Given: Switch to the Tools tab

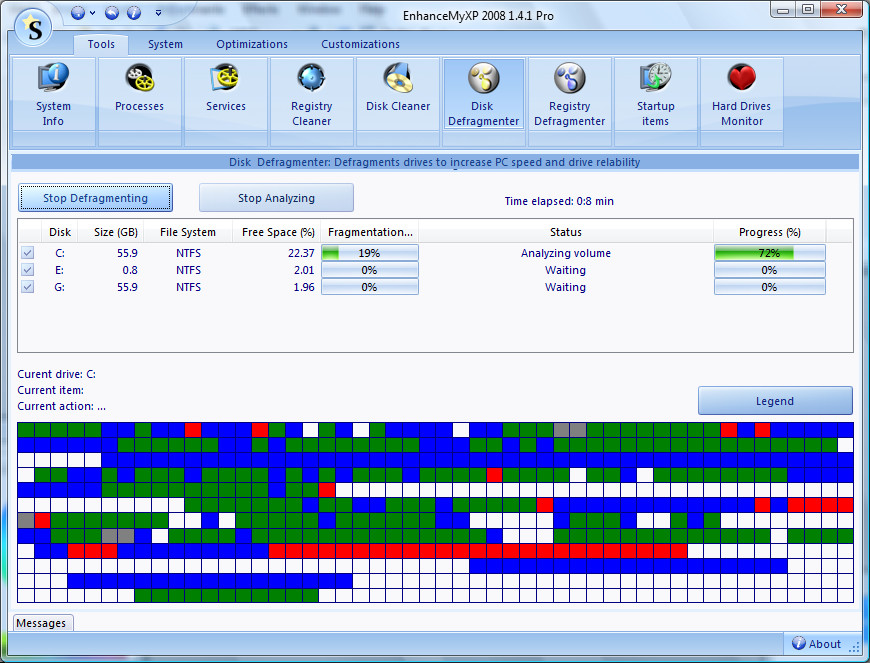Looking at the screenshot, I should pos(101,44).
